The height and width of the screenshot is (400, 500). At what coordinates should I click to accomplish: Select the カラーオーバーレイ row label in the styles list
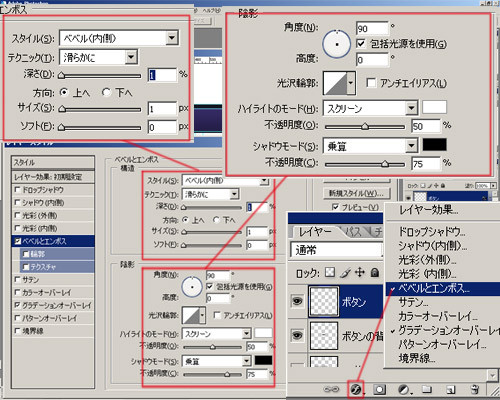coord(47,292)
